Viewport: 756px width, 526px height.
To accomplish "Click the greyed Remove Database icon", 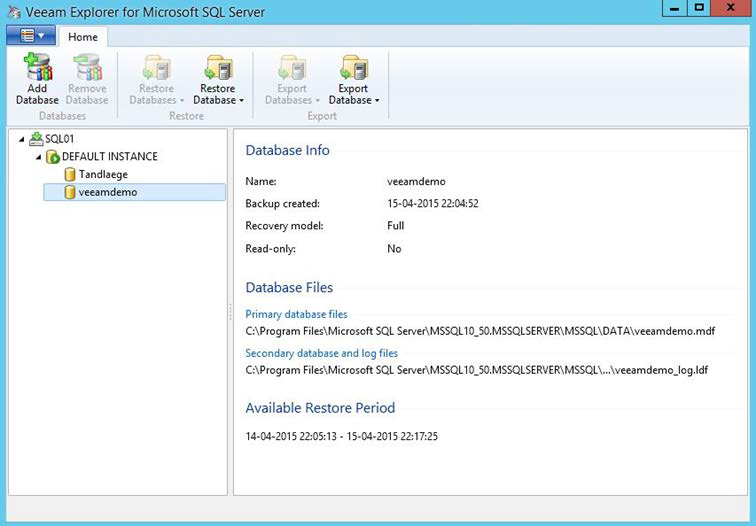I will coord(87,67).
